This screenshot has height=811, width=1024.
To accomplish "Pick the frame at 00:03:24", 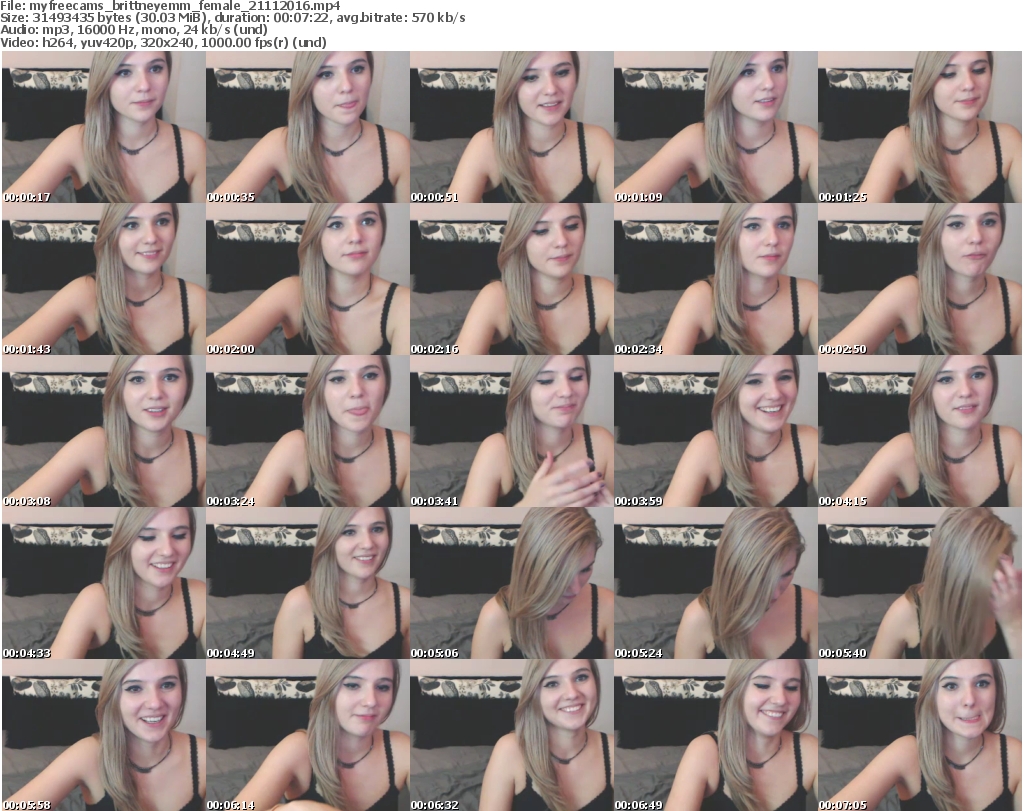I will [x=308, y=431].
